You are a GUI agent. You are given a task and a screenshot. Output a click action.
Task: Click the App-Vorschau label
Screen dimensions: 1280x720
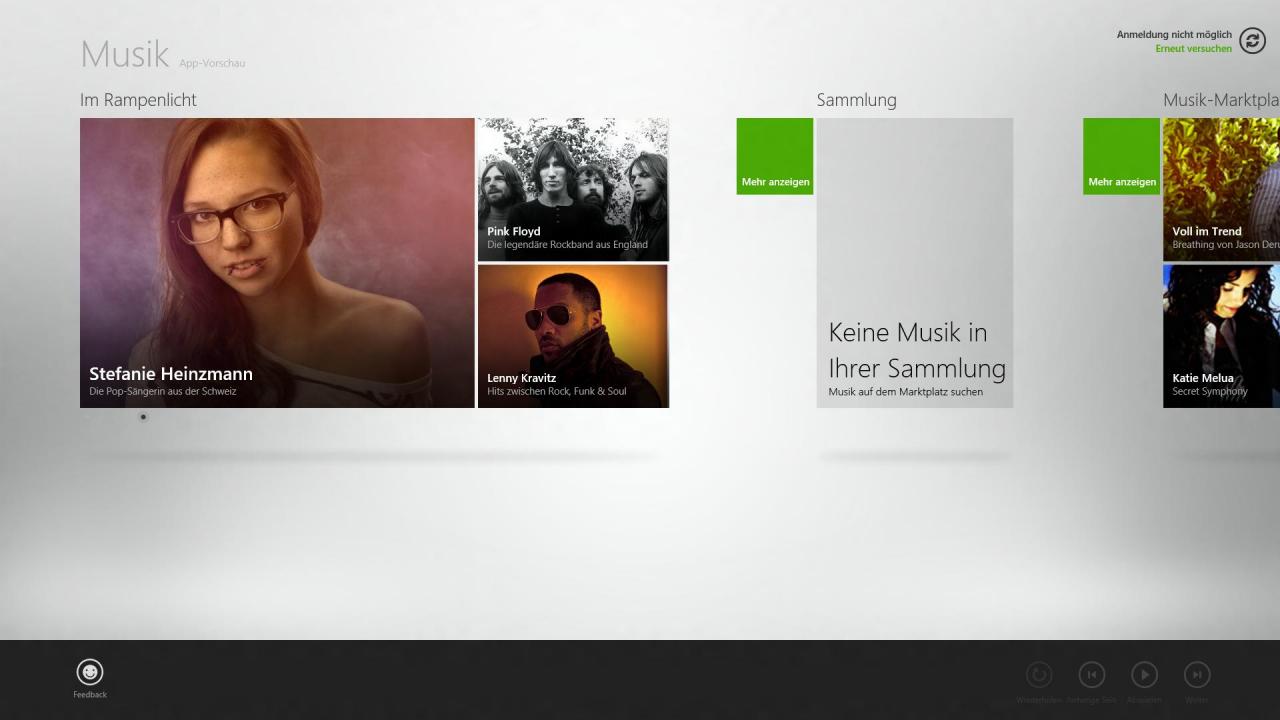[x=212, y=63]
